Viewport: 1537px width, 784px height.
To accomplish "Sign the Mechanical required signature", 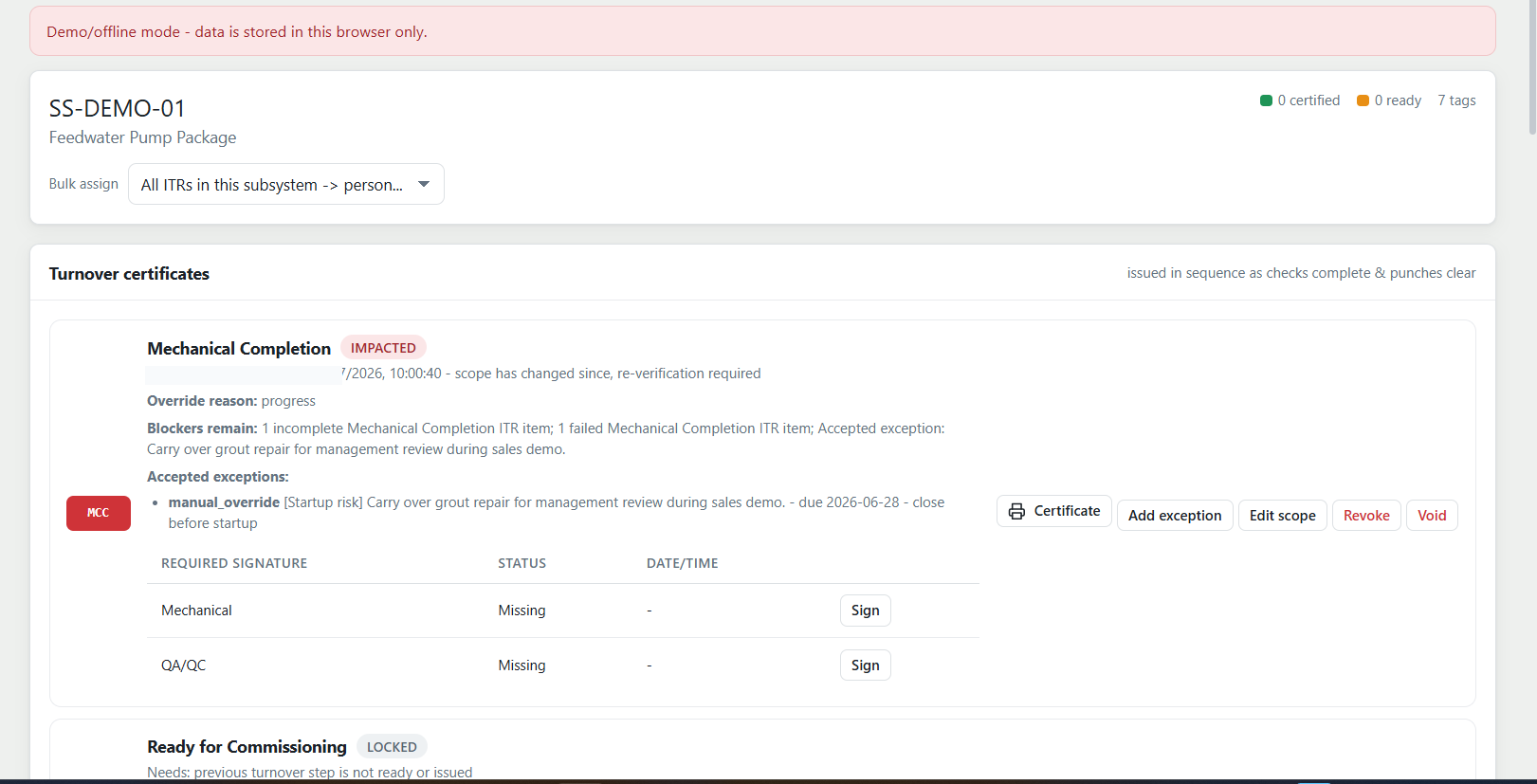I will (x=865, y=611).
